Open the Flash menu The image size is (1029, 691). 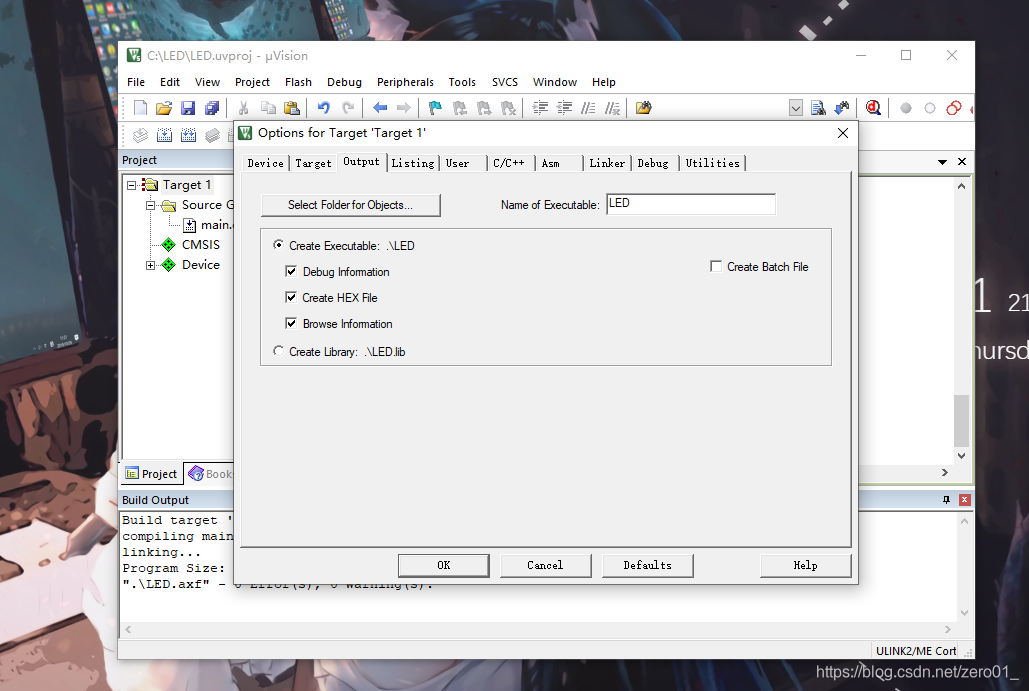coord(298,82)
